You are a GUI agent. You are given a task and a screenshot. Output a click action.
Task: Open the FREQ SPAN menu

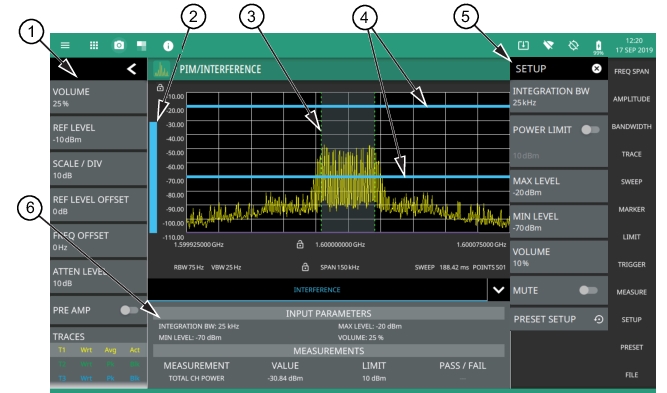(631, 71)
